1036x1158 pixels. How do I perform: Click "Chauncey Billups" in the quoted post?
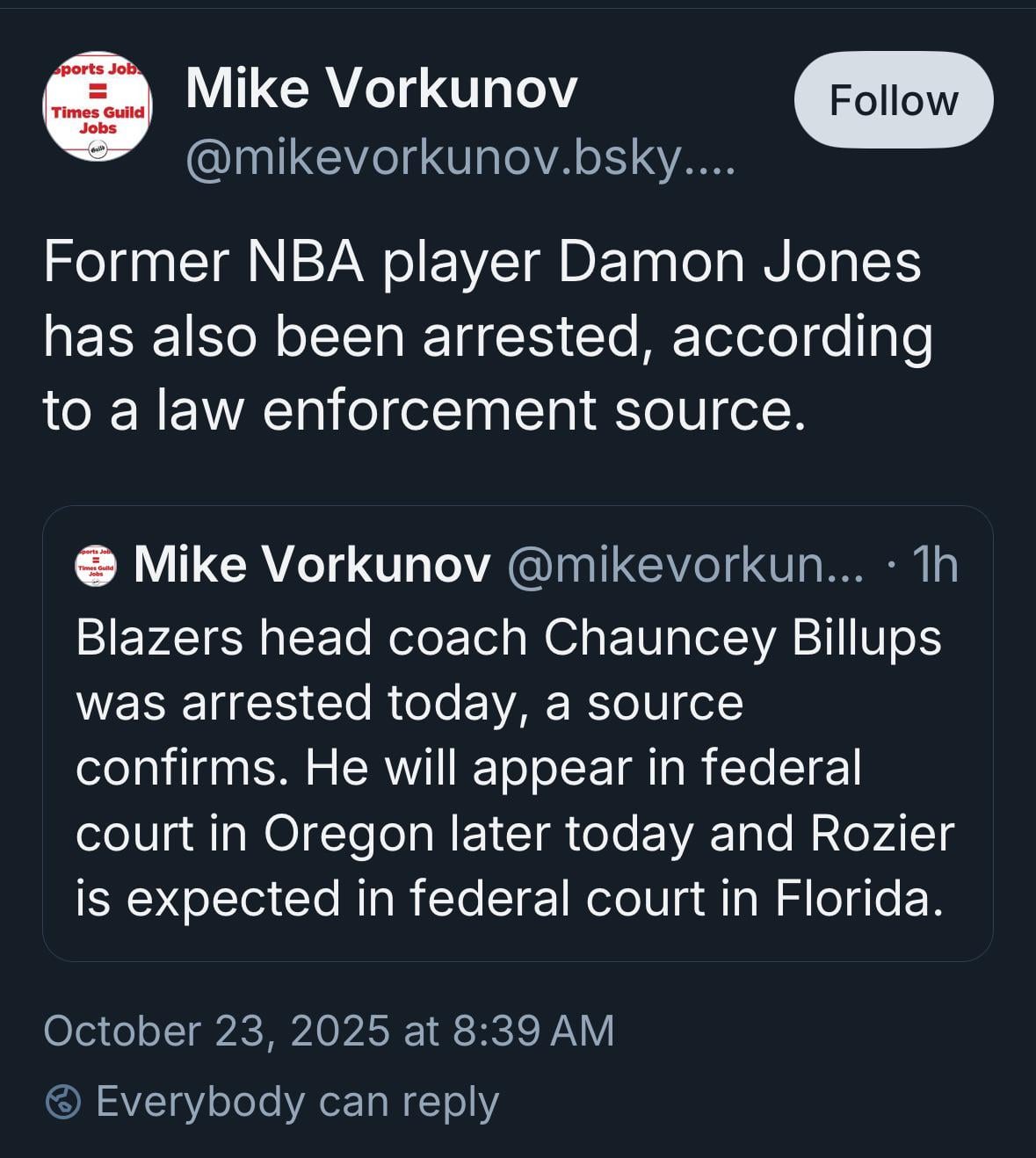pos(743,638)
